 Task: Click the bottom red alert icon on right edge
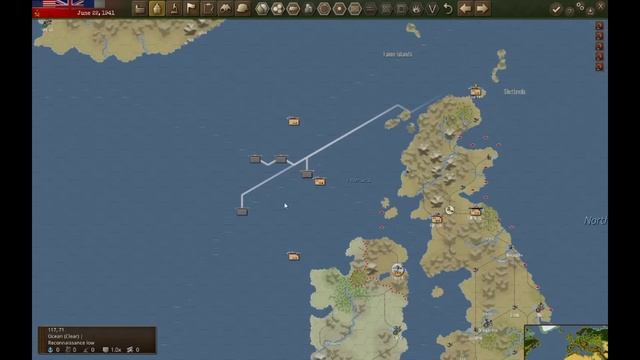[x=599, y=67]
